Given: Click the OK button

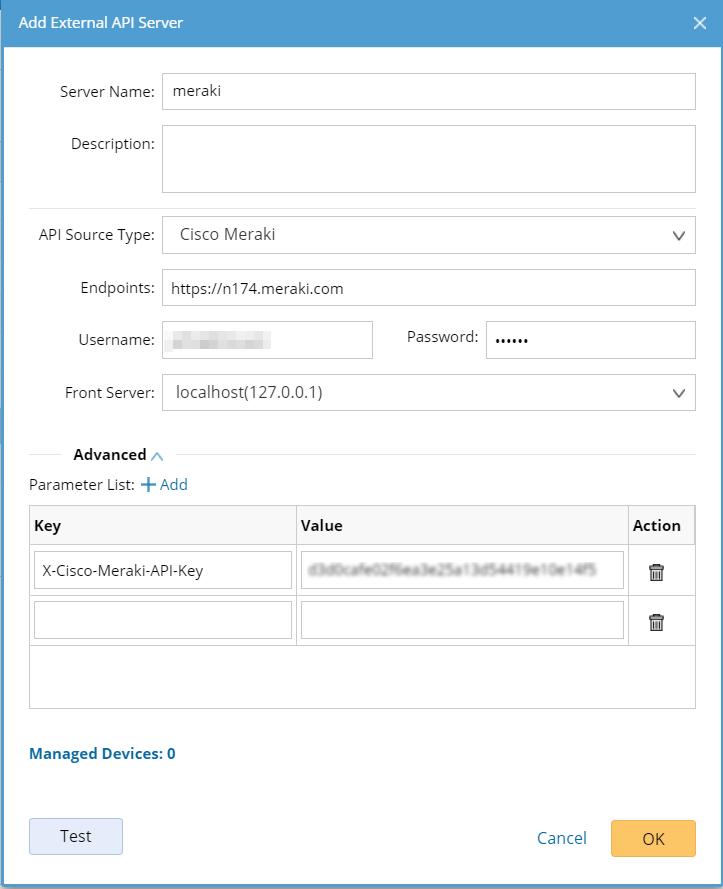Looking at the screenshot, I should (x=653, y=839).
